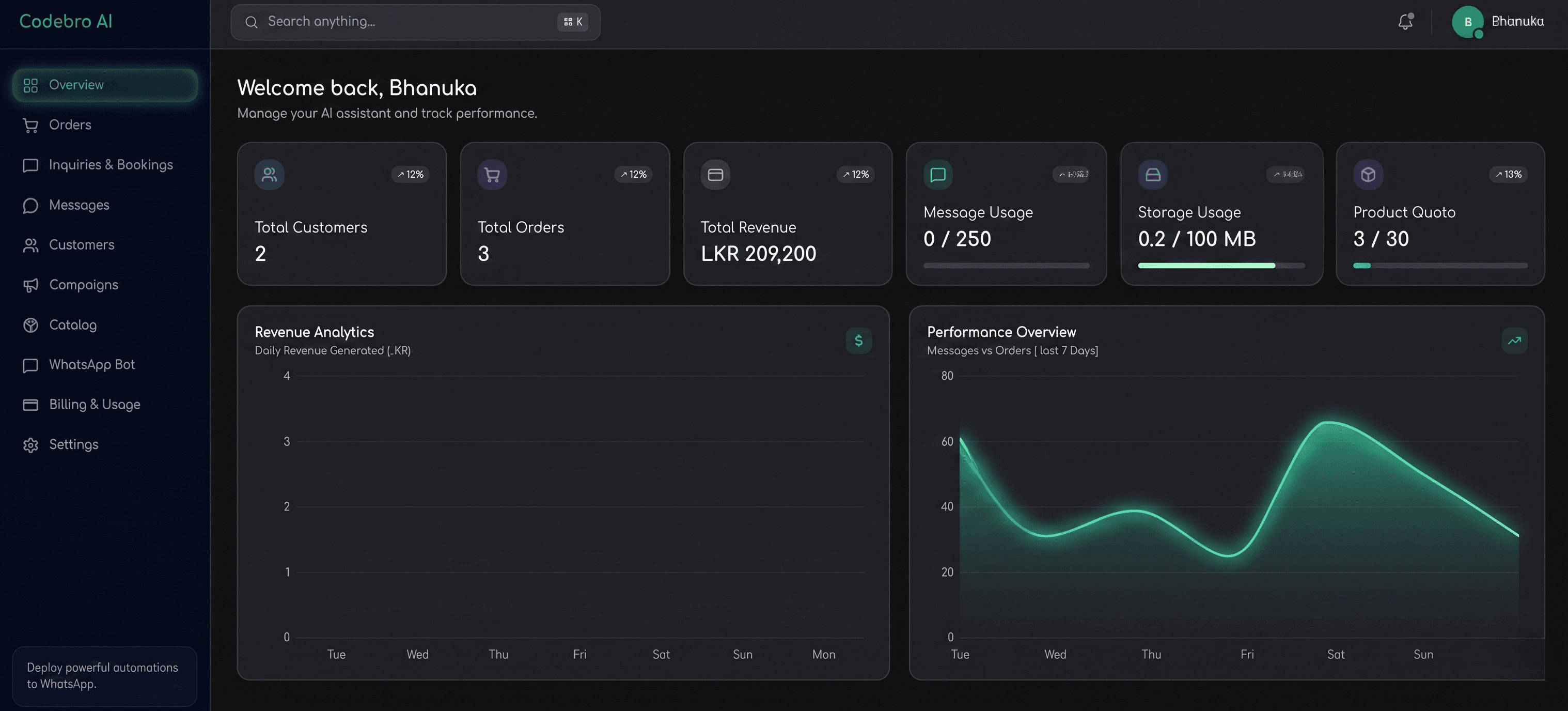Open the Messages section

(x=105, y=205)
